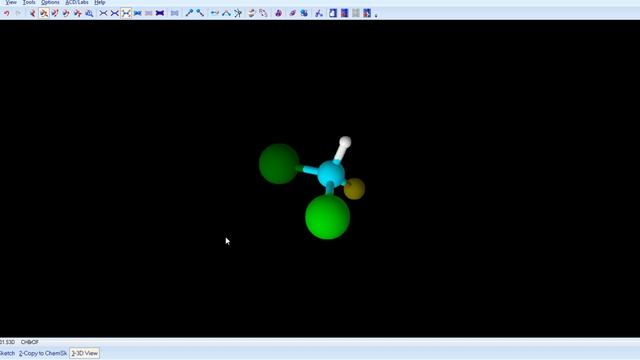Viewport: 640px width, 360px height.
Task: Click the white page background icon
Action: pos(333,13)
